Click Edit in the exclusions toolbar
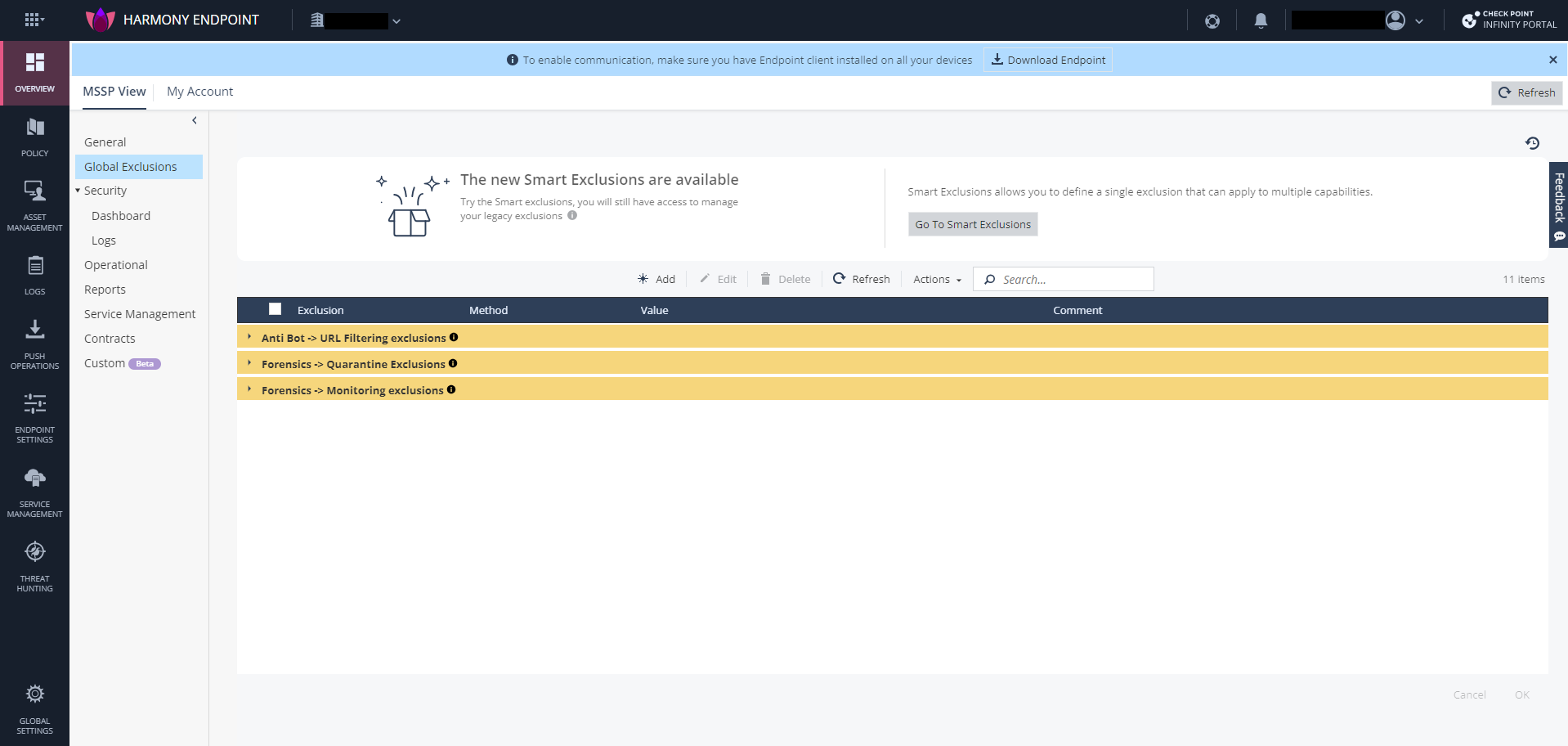 point(718,279)
